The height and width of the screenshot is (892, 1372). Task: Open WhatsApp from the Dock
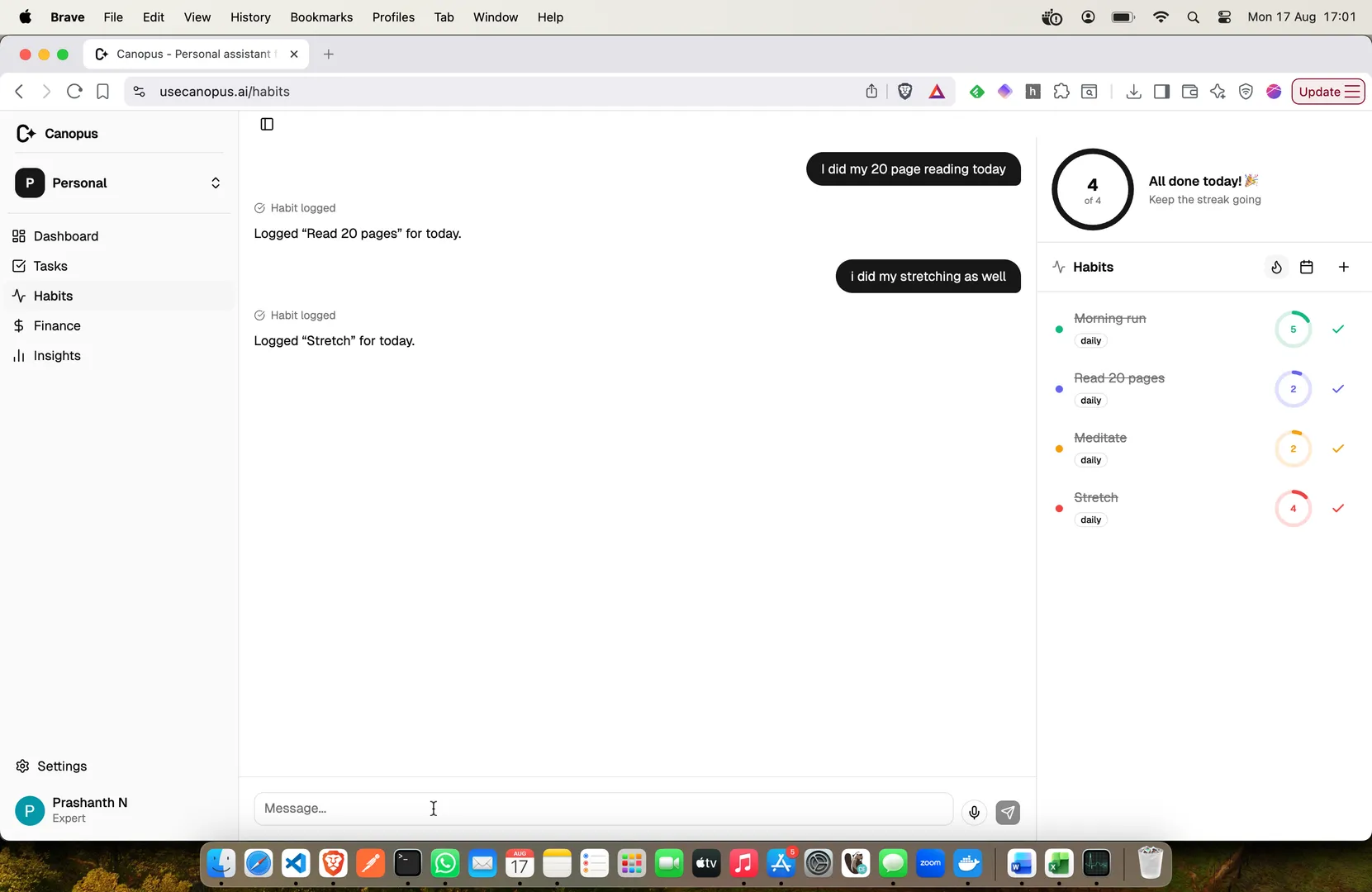445,865
